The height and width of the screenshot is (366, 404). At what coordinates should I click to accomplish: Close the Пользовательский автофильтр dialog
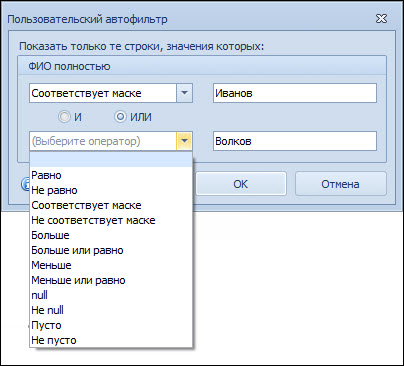pos(381,19)
